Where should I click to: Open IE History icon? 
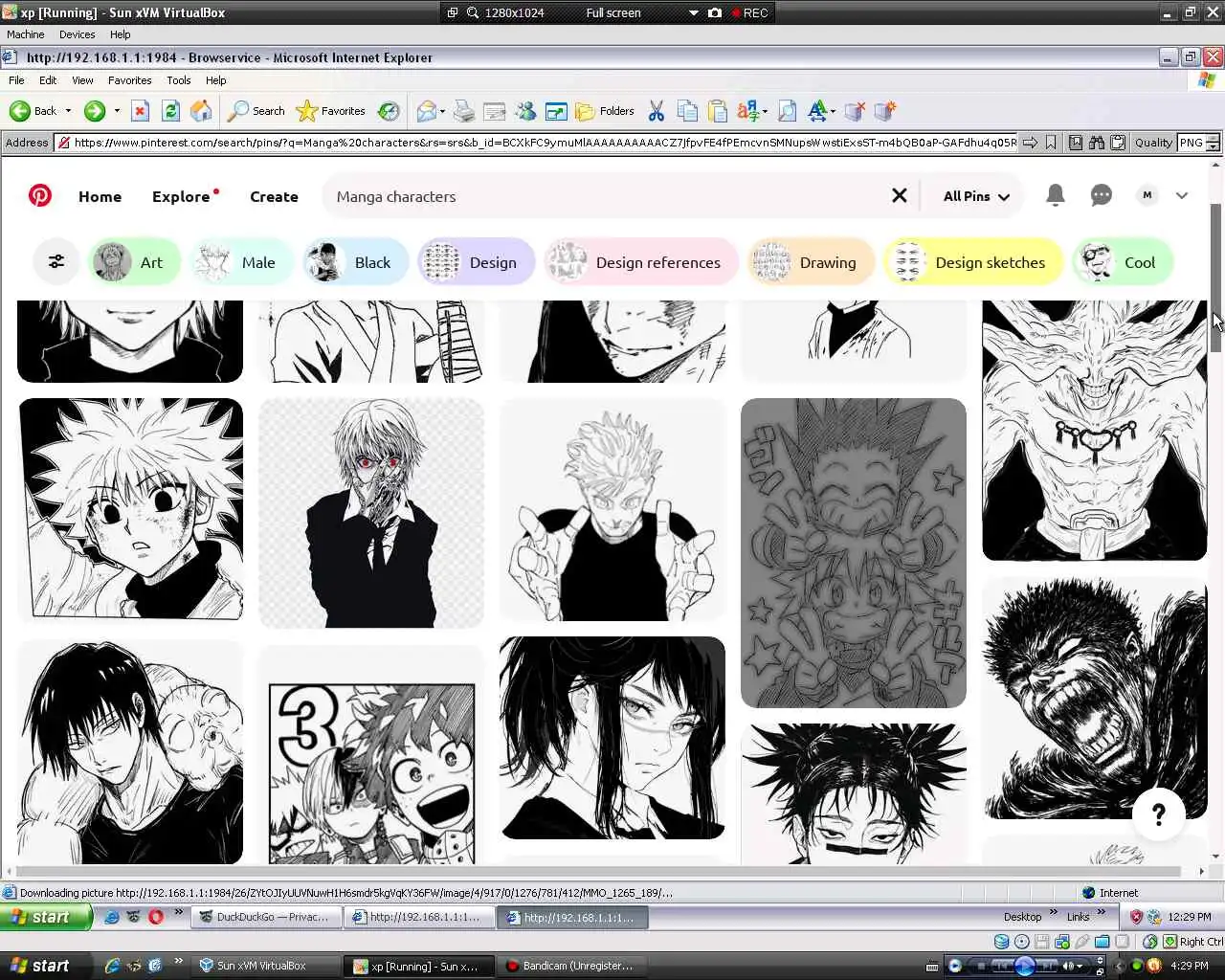click(x=389, y=111)
